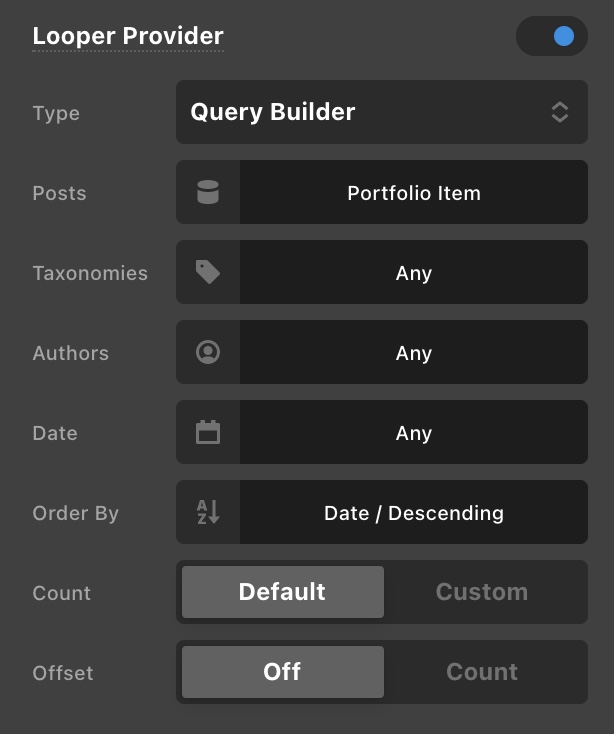The image size is (614, 734).
Task: Click the Authors user profile icon
Action: pos(208,352)
